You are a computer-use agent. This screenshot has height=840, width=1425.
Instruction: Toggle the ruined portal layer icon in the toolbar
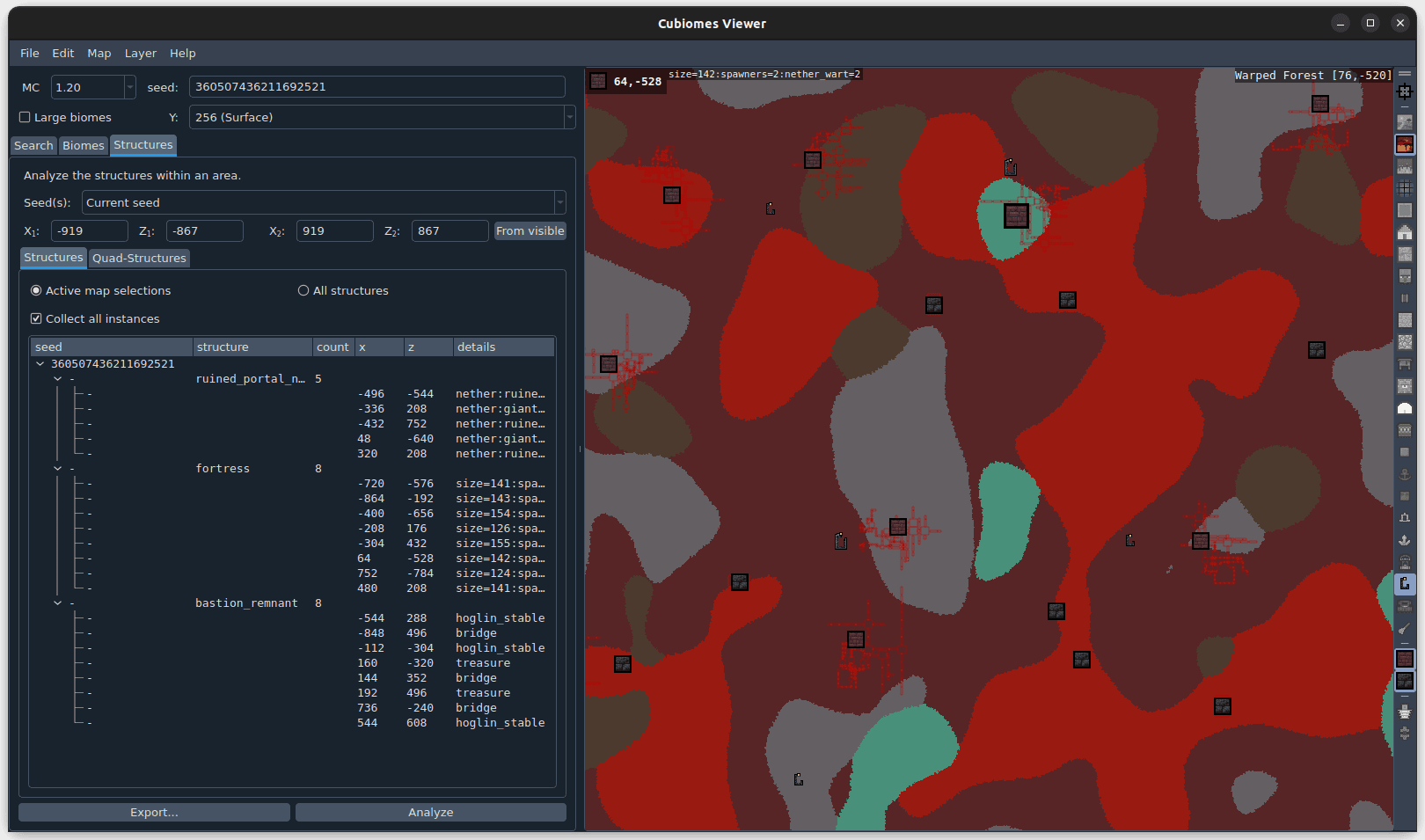click(1405, 583)
